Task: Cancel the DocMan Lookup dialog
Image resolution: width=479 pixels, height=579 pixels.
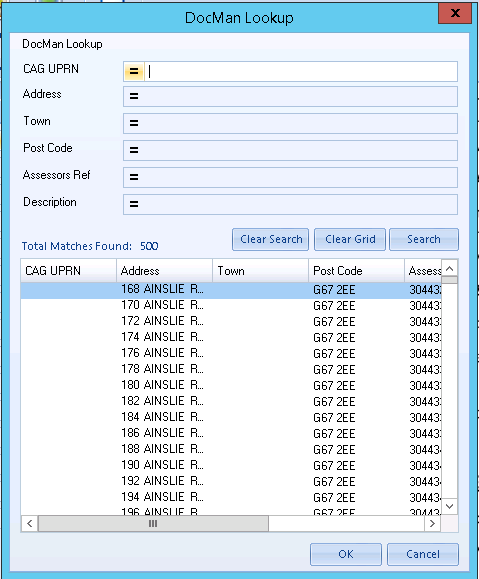Action: tap(423, 554)
